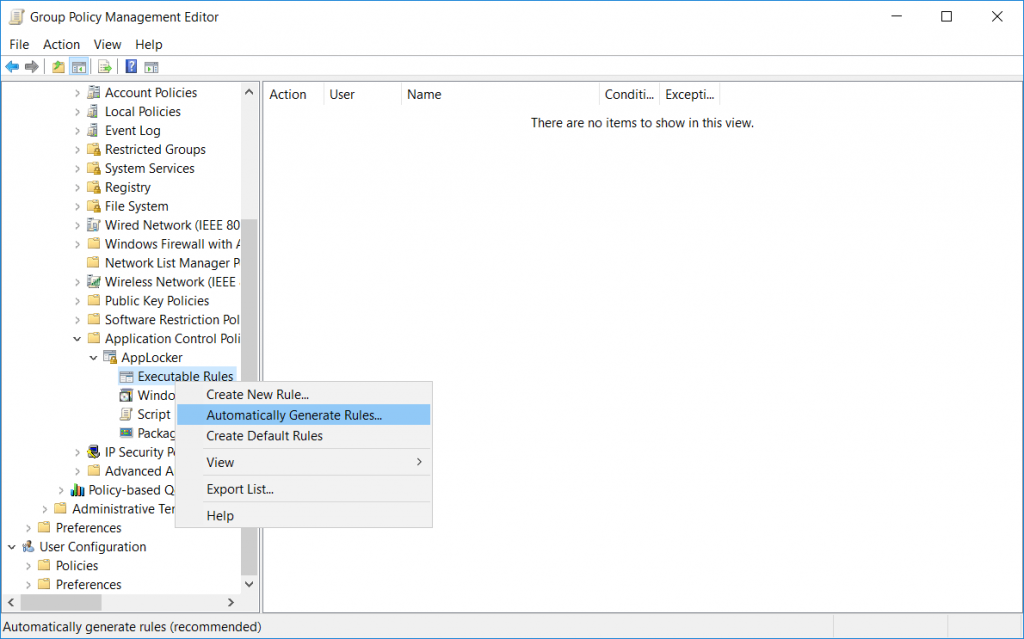The image size is (1024, 639).
Task: Click the Show/Hide Action Pane icon
Action: coord(152,67)
